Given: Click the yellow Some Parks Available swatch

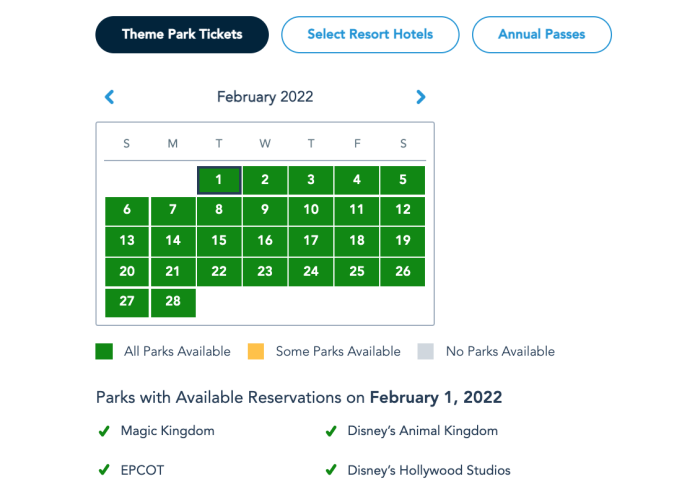Looking at the screenshot, I should [x=256, y=351].
